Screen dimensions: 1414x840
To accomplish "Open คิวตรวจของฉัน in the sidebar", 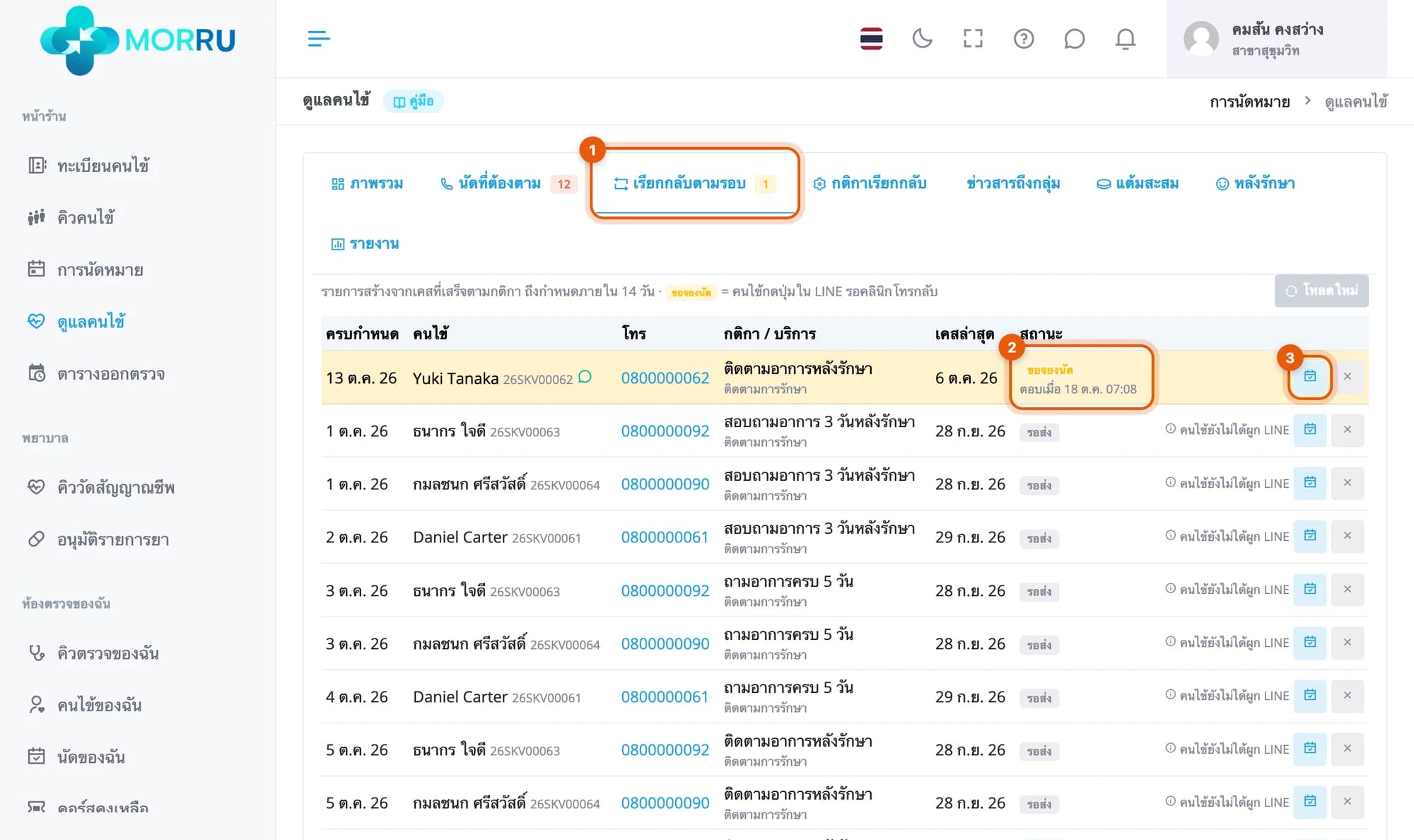I will click(93, 653).
